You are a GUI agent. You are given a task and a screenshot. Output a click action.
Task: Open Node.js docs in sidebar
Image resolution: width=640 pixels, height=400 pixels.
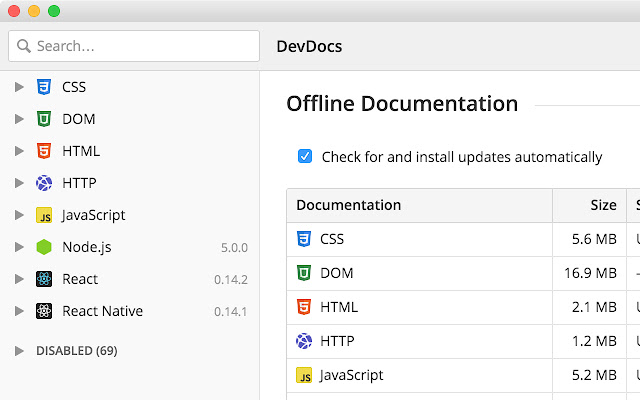pyautogui.click(x=87, y=247)
